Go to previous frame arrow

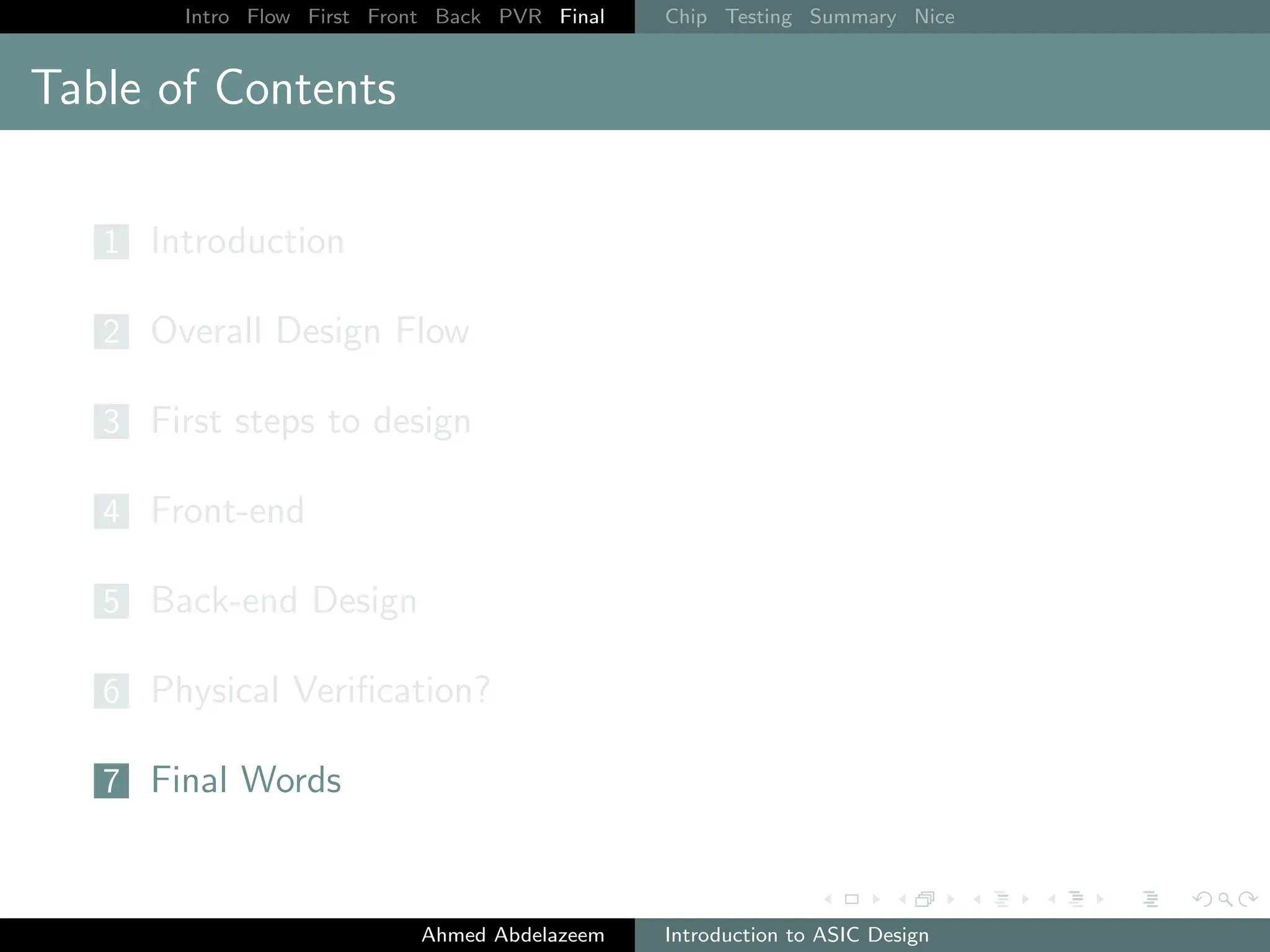(902, 899)
